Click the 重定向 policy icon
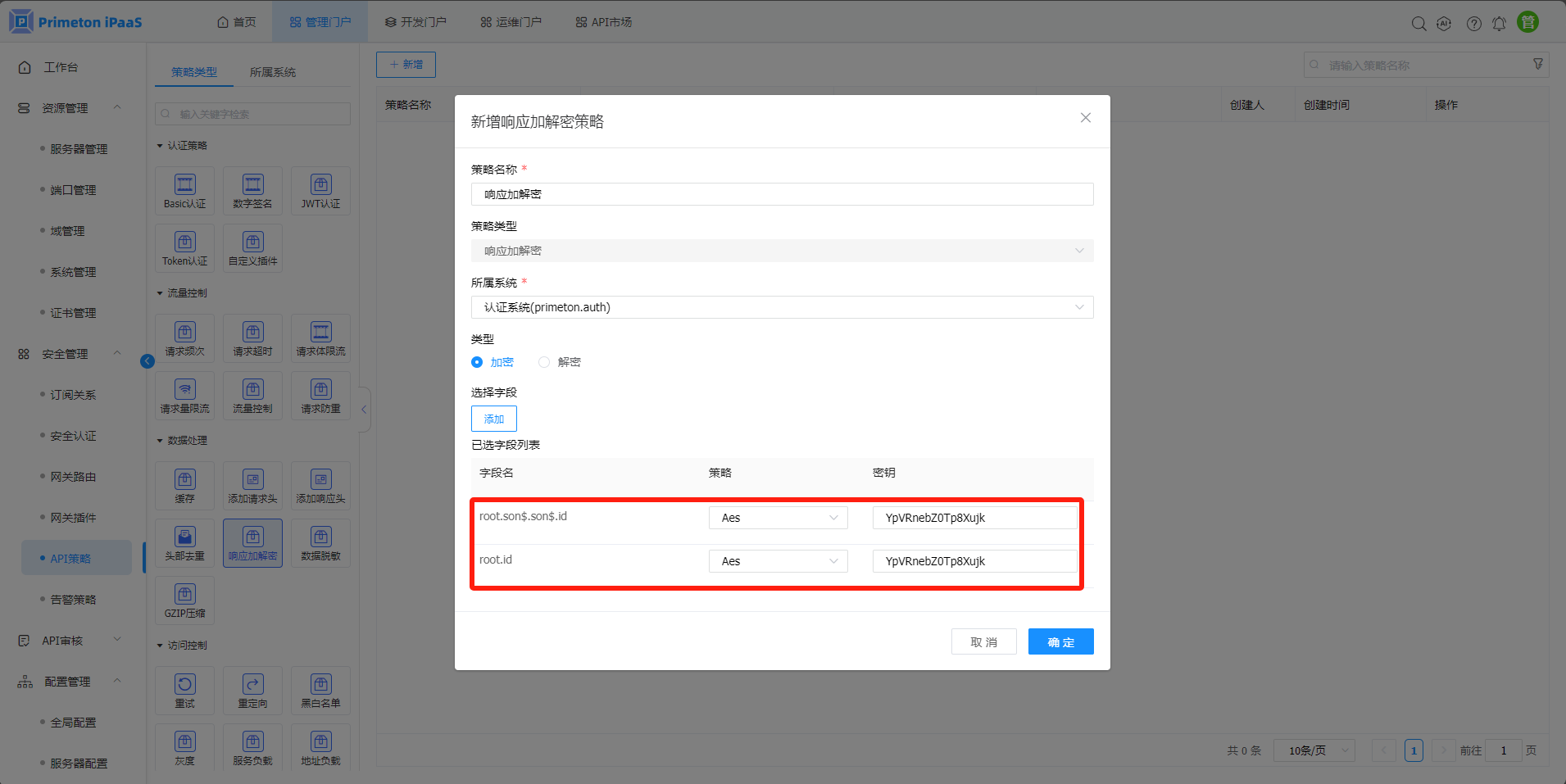Viewport: 1566px width, 784px height. [252, 691]
